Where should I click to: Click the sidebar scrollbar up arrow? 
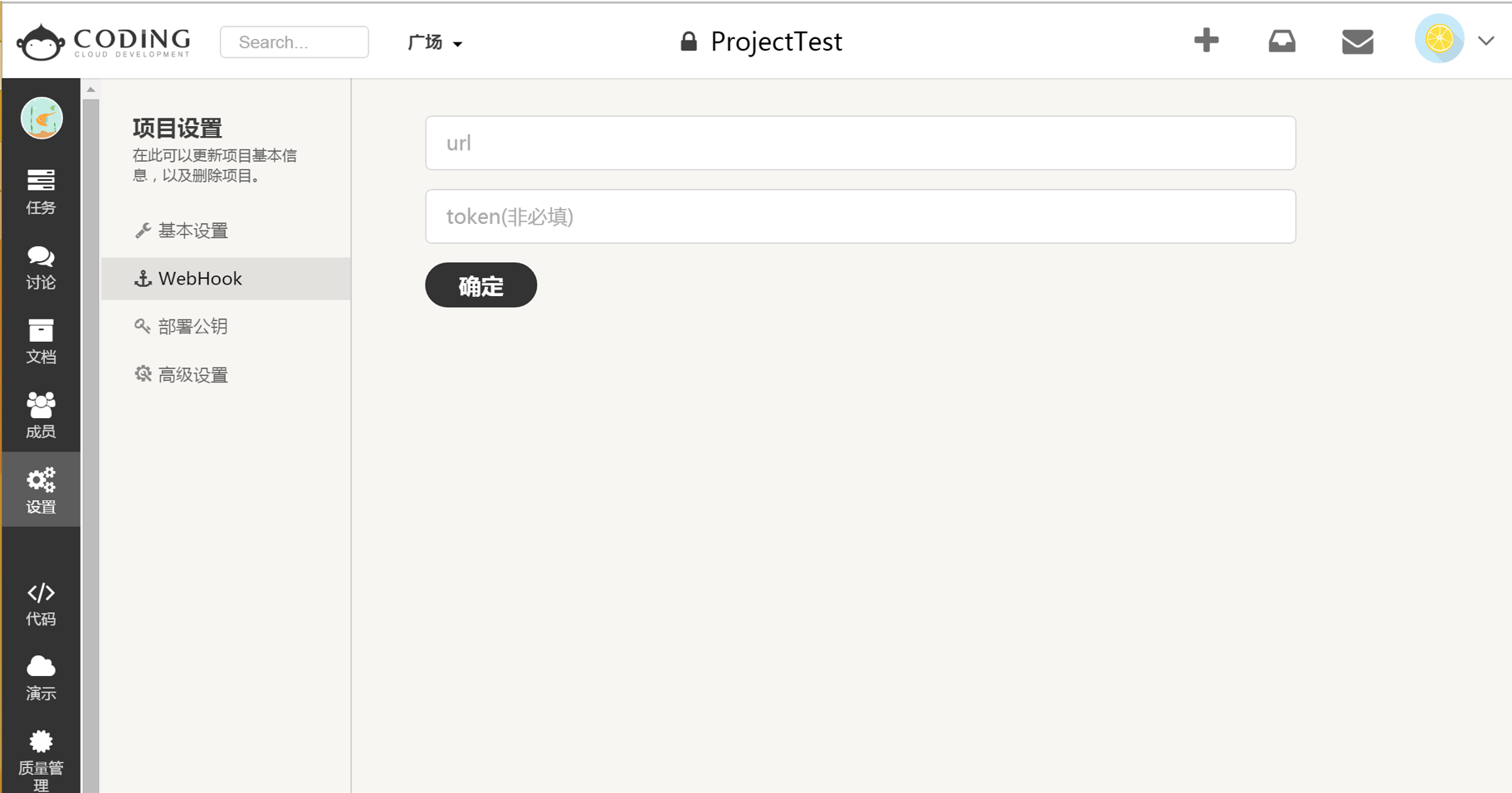[x=91, y=90]
